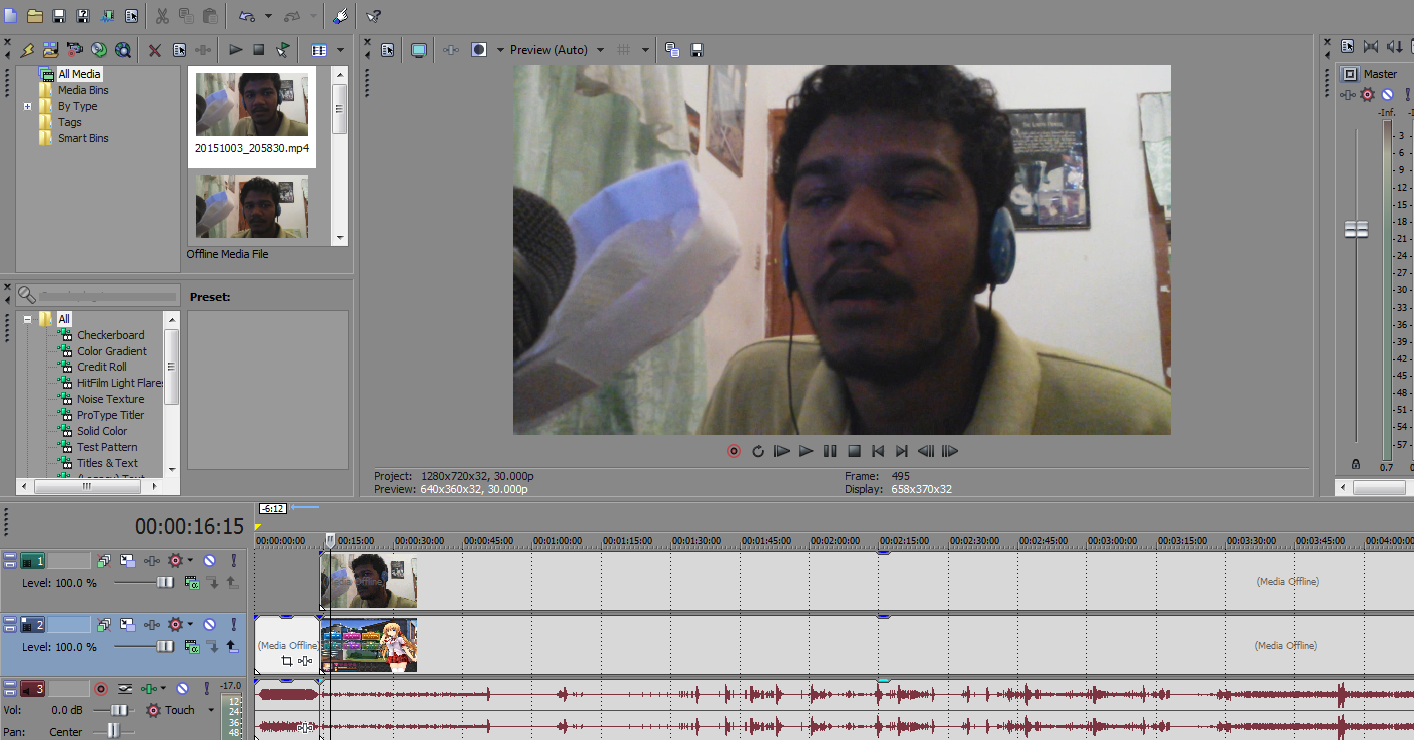Open the preview overlays grid dropdown
This screenshot has width=1414, height=740.
[x=645, y=49]
